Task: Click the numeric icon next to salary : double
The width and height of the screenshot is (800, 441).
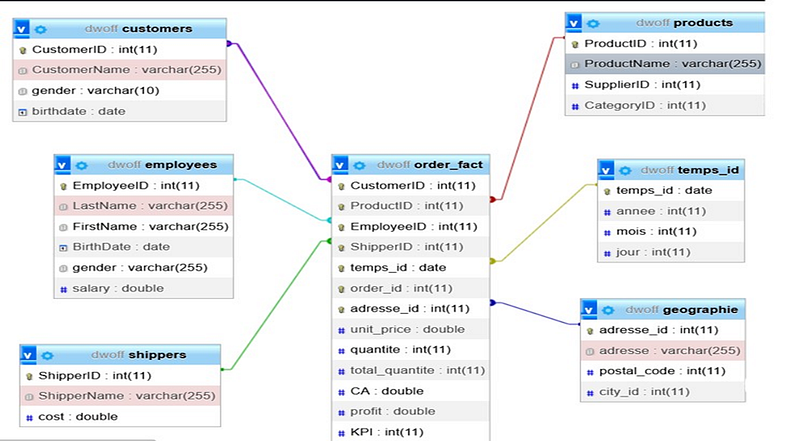Action: point(62,288)
